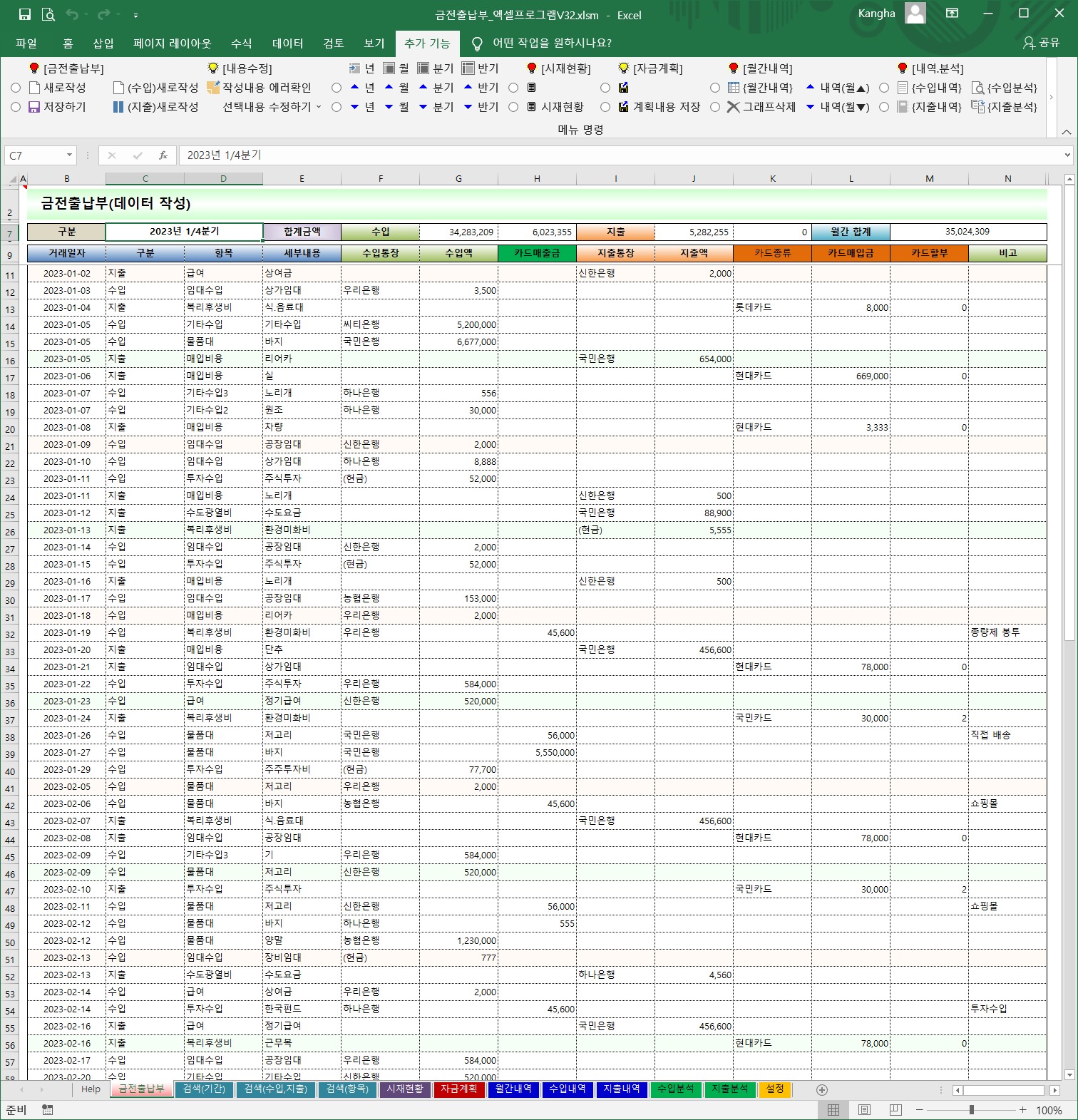Click the formula bar input field
The image size is (1078, 1120).
click(x=620, y=155)
